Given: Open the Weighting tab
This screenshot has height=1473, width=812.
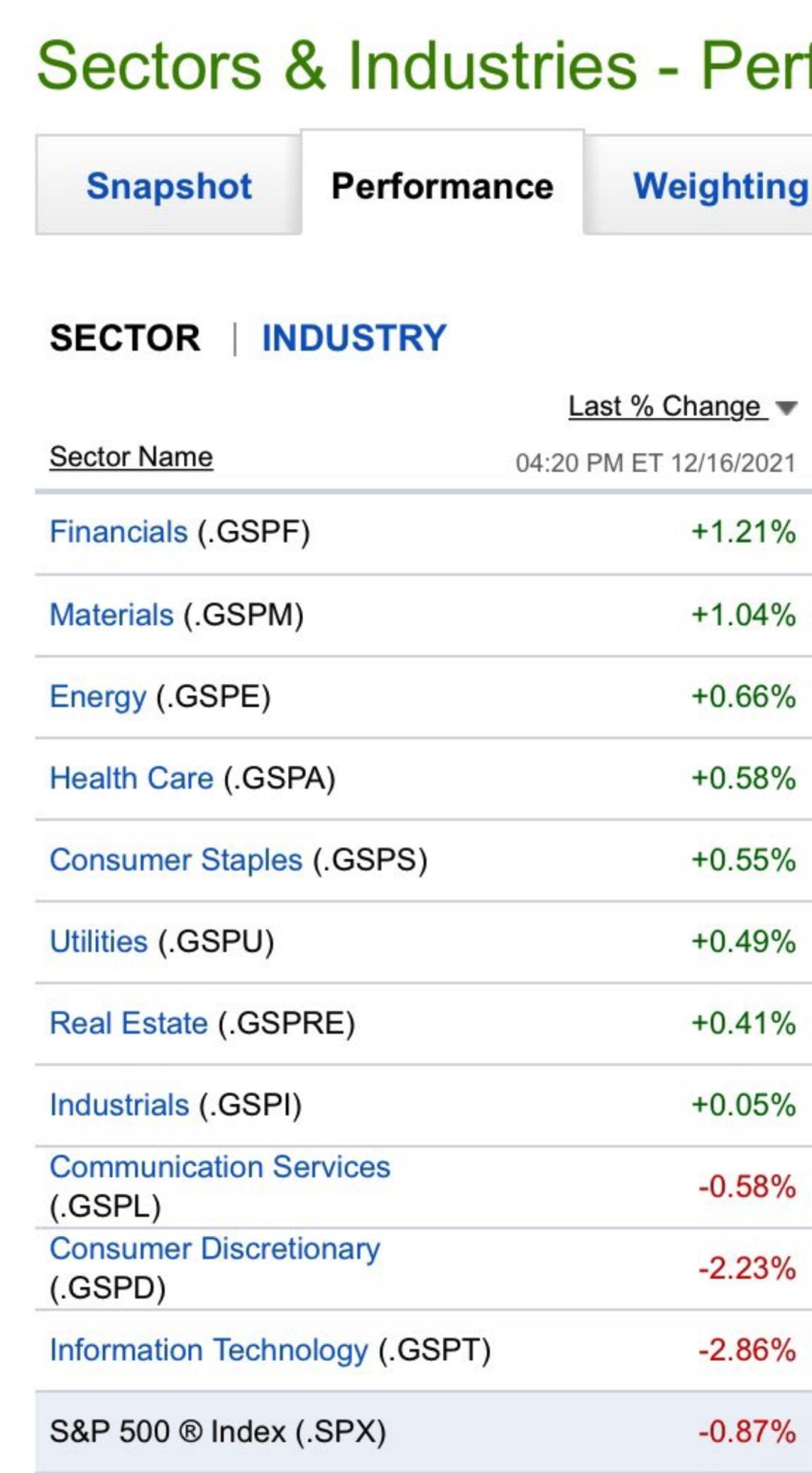Looking at the screenshot, I should tap(720, 187).
